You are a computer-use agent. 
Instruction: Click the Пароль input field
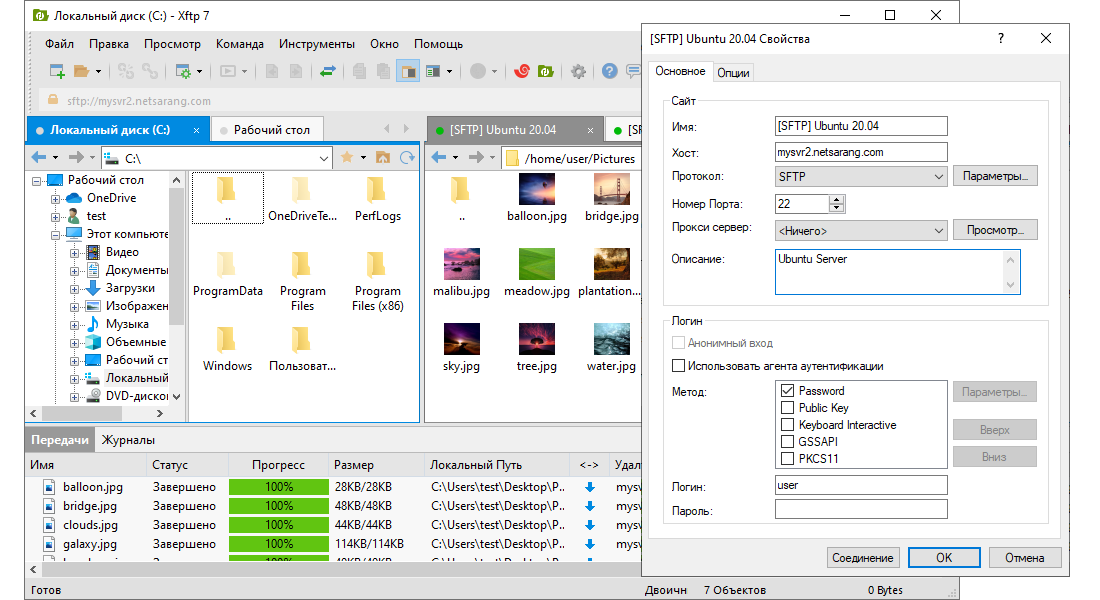click(861, 509)
